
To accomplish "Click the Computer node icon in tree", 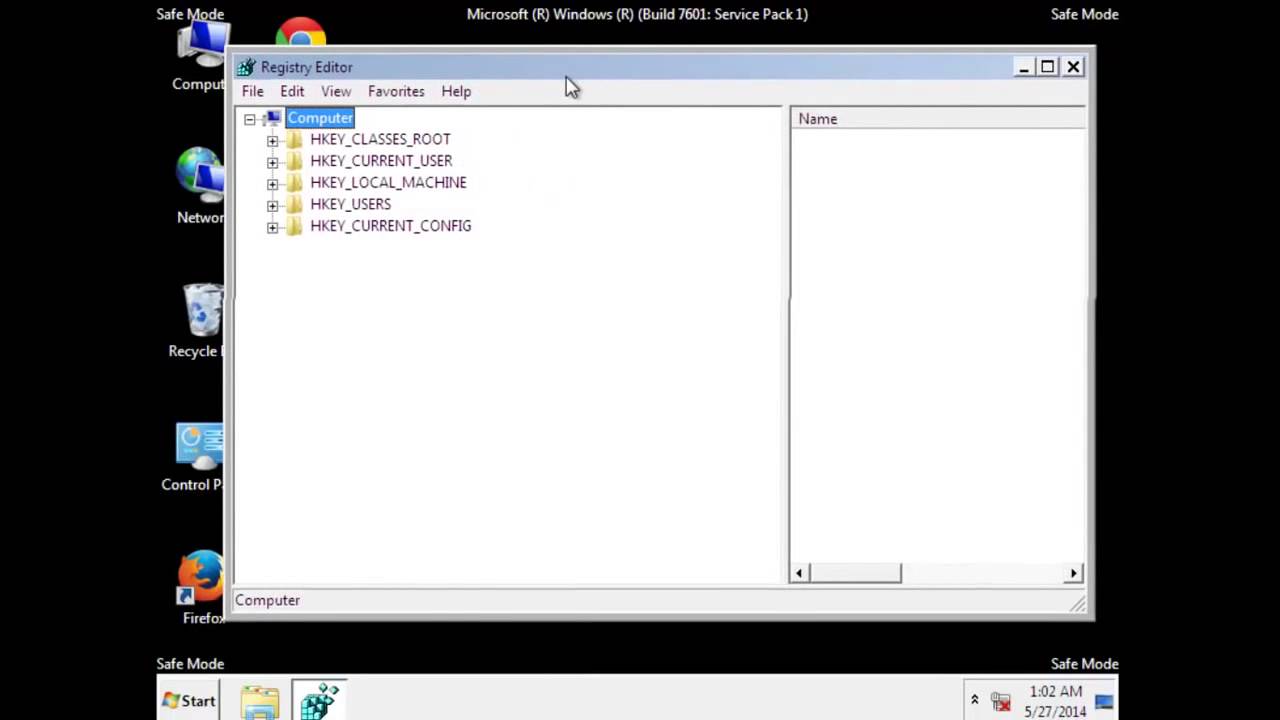I will pyautogui.click(x=273, y=118).
